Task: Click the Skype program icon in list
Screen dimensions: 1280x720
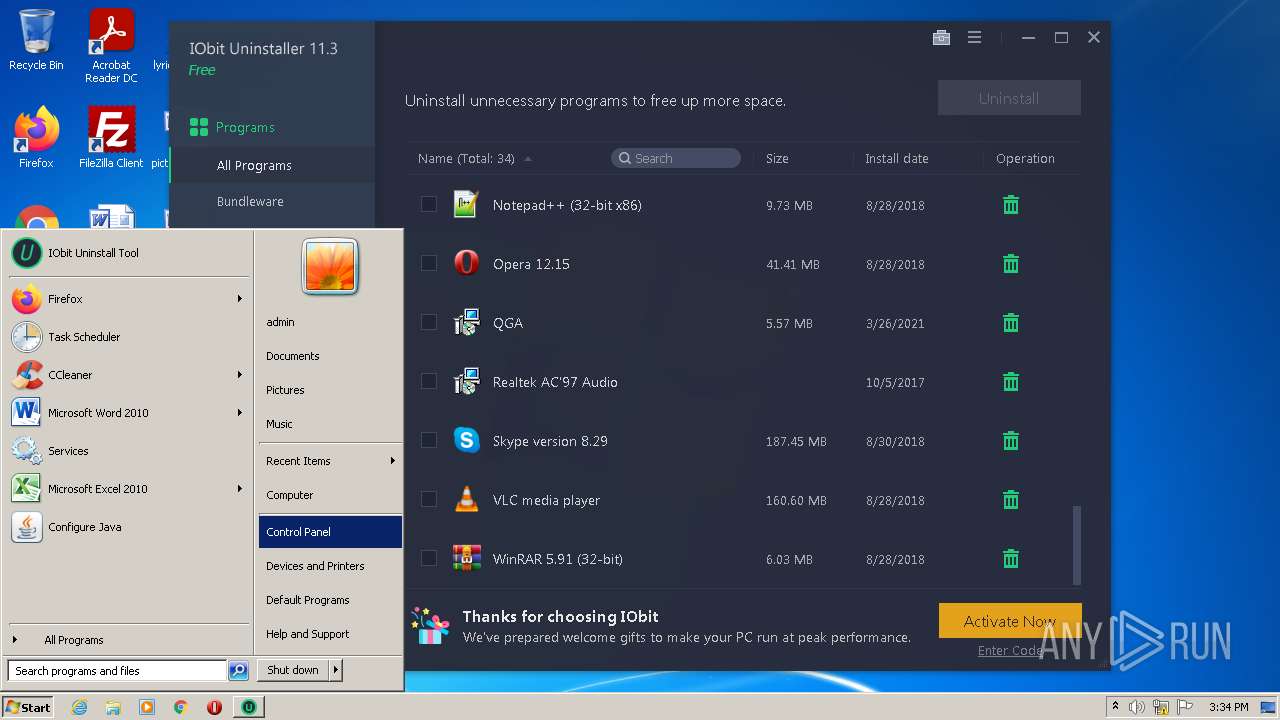Action: 466,440
